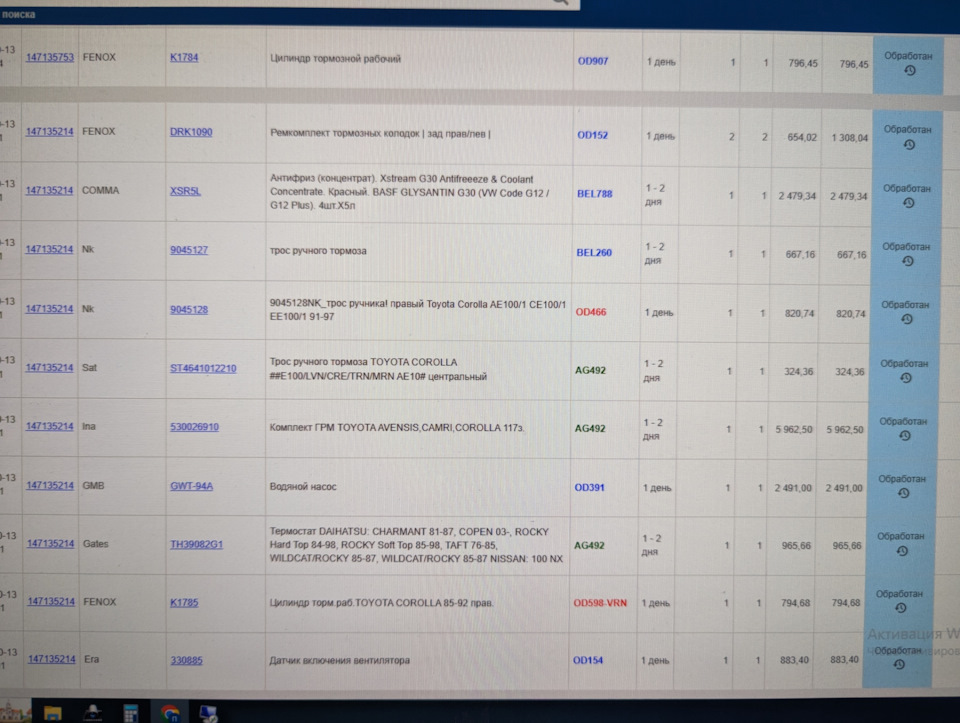
Task: Open article link 9045128
Action: tap(189, 310)
